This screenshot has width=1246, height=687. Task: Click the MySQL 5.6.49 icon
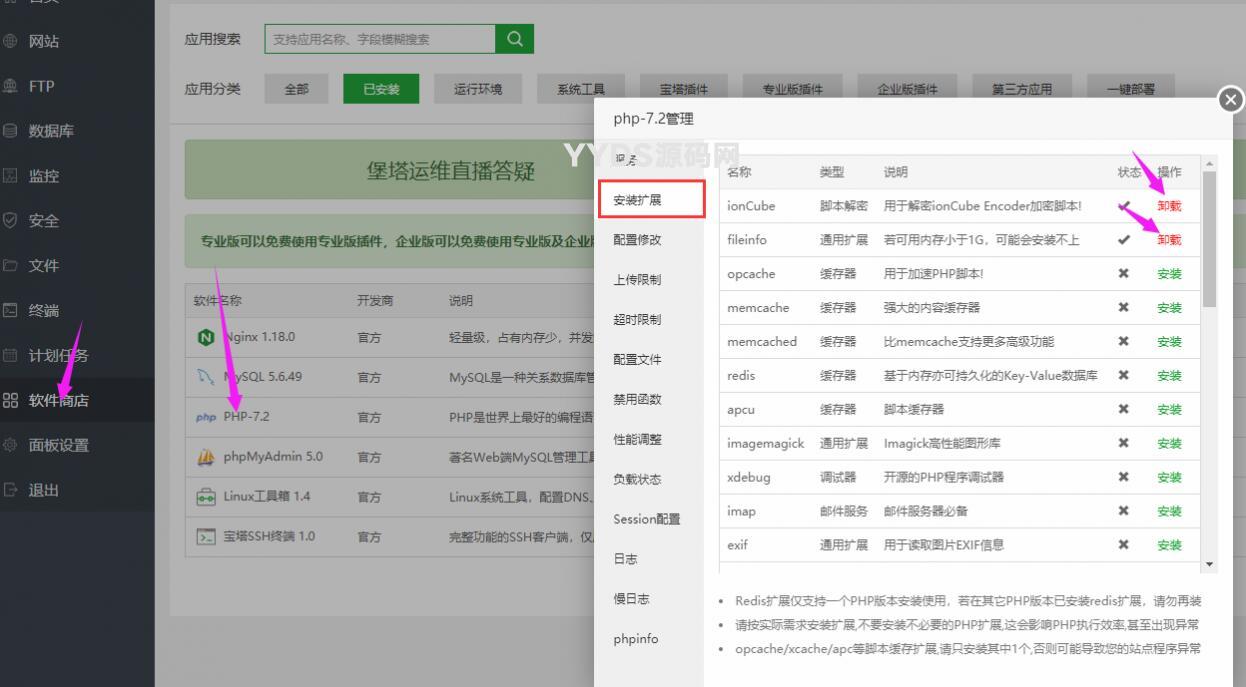tap(205, 376)
